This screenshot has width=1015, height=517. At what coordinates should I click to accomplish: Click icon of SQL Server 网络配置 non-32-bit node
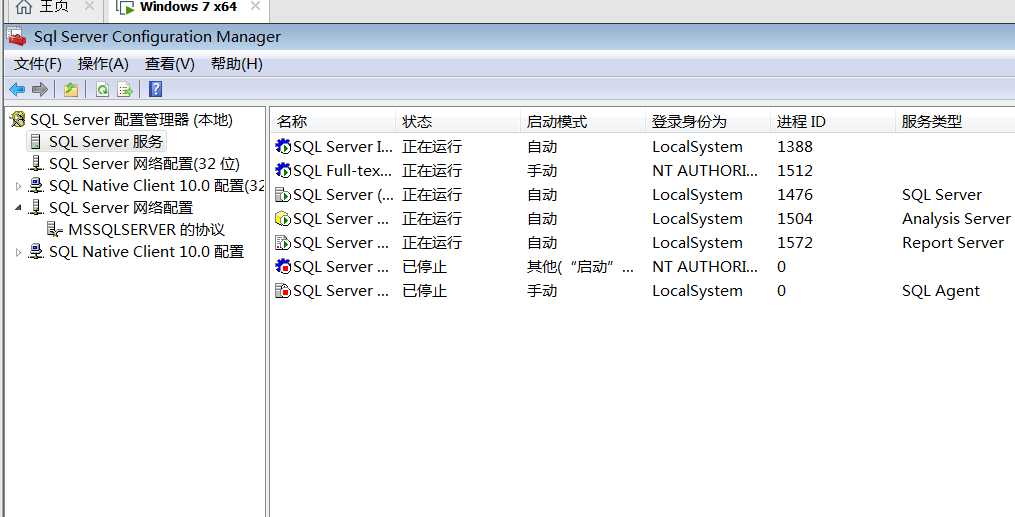[36, 208]
